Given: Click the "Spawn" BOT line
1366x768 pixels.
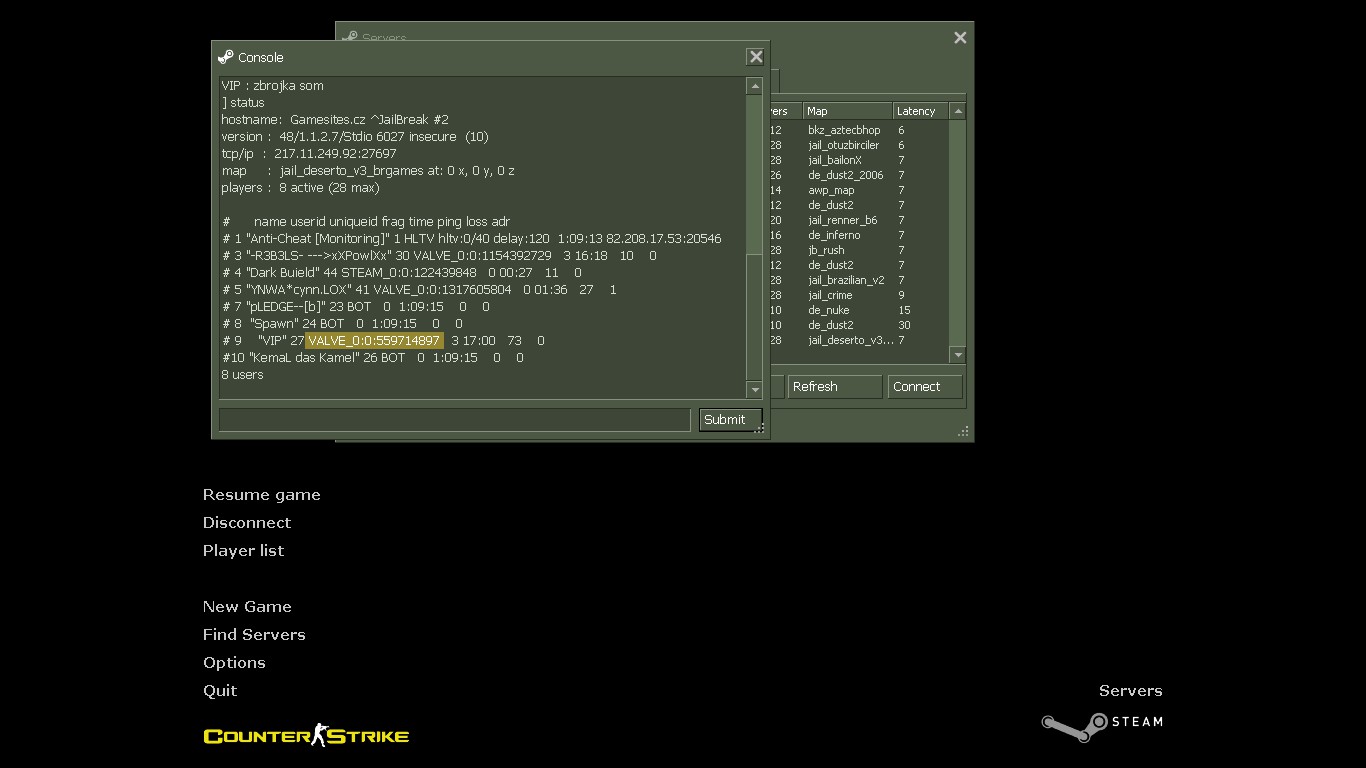Looking at the screenshot, I should pyautogui.click(x=342, y=324).
